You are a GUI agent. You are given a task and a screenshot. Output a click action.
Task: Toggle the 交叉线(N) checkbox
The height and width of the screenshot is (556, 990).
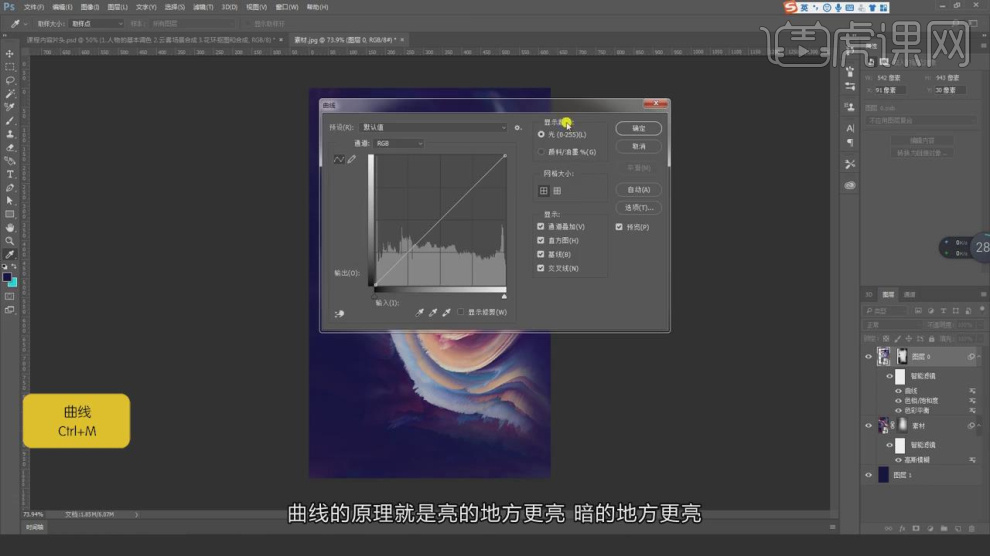coord(540,268)
